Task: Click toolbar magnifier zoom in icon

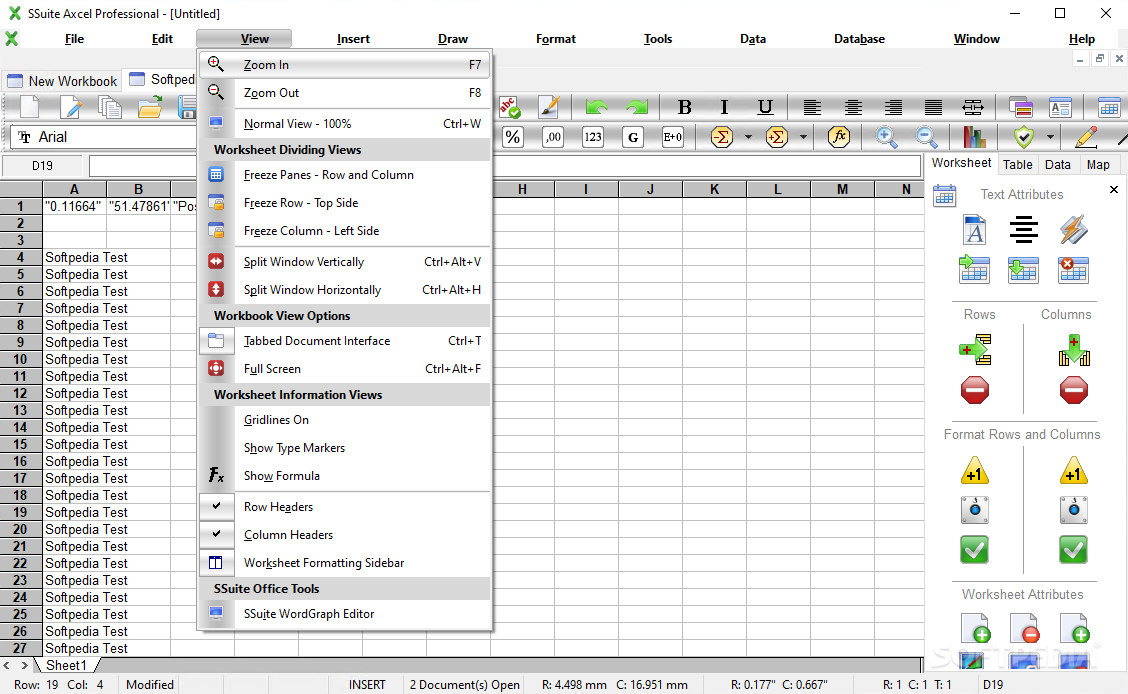Action: tap(886, 137)
